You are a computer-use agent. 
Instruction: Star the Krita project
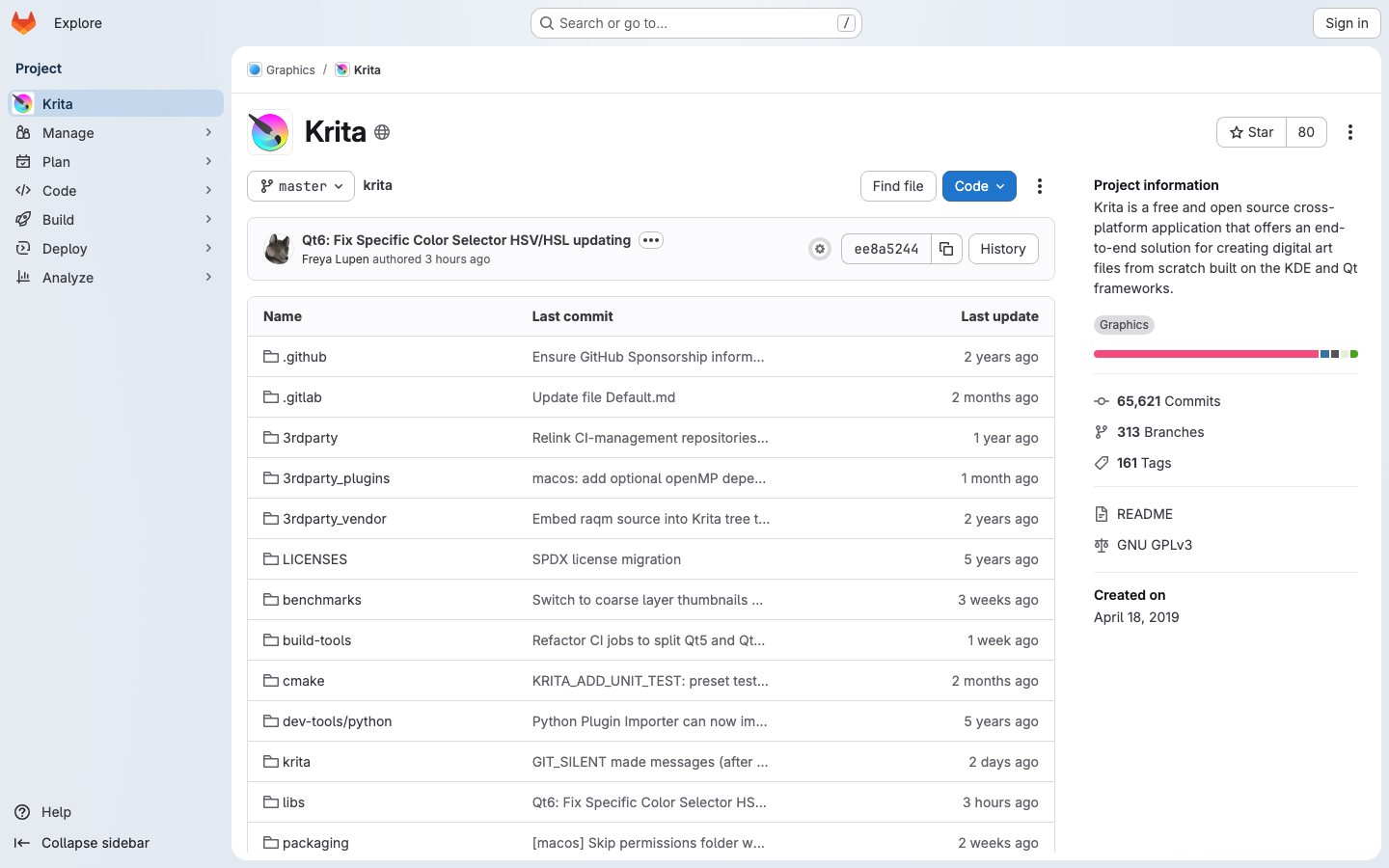(1251, 132)
